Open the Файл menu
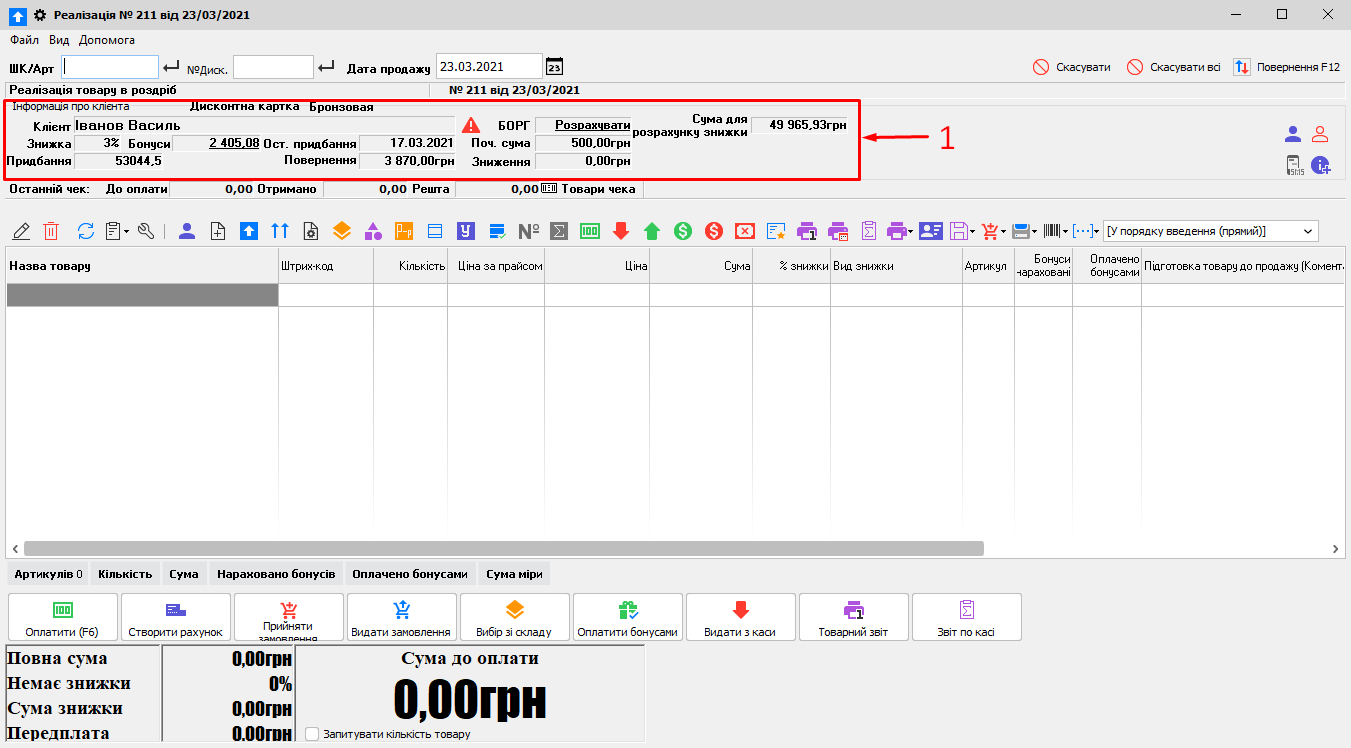 (x=24, y=40)
